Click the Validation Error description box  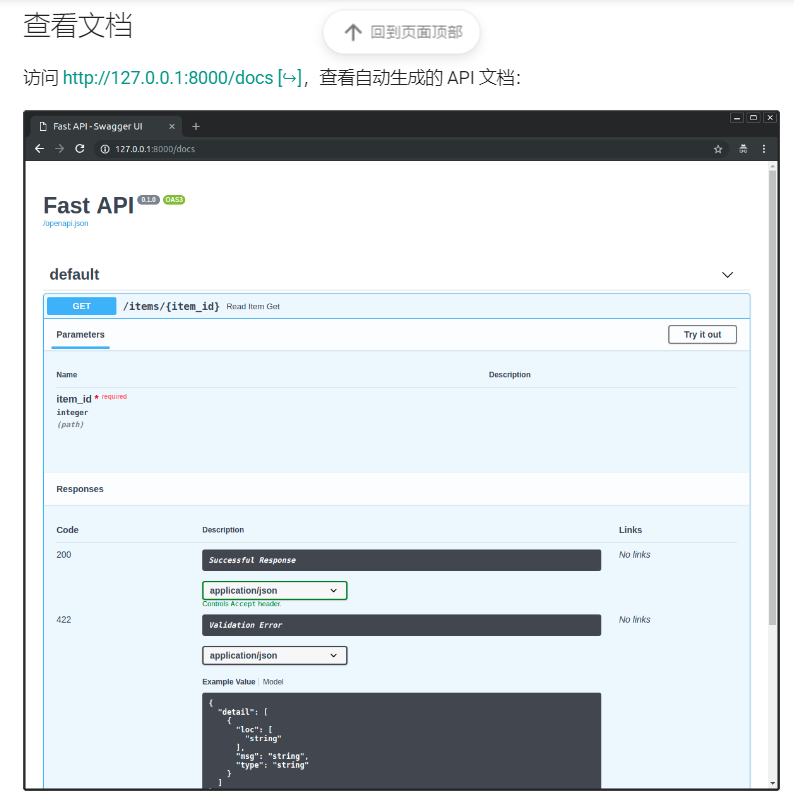(401, 625)
